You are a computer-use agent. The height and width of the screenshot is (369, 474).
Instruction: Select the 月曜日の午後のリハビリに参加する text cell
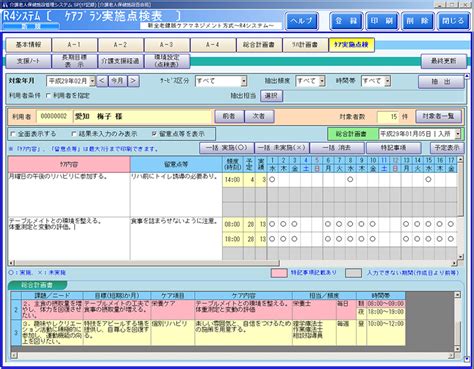pos(69,195)
